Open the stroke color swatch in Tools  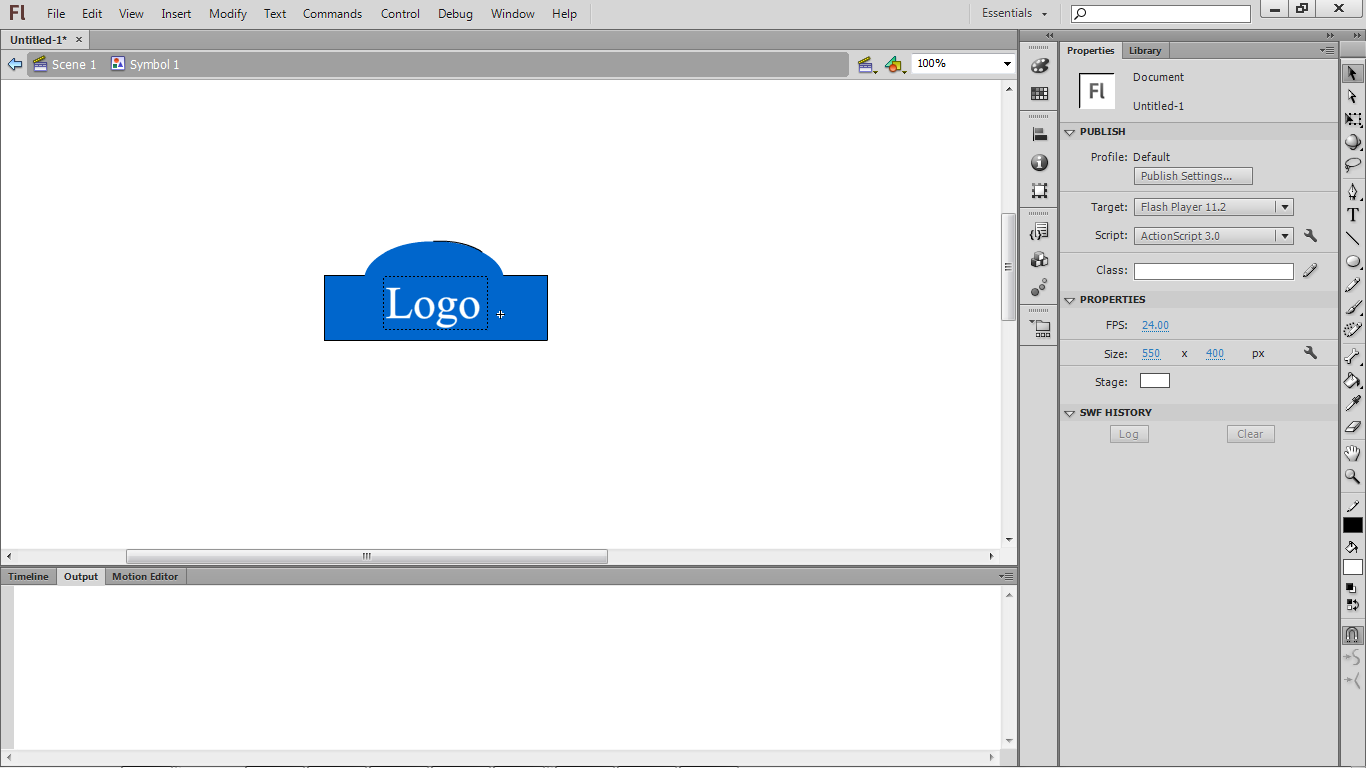coord(1352,525)
